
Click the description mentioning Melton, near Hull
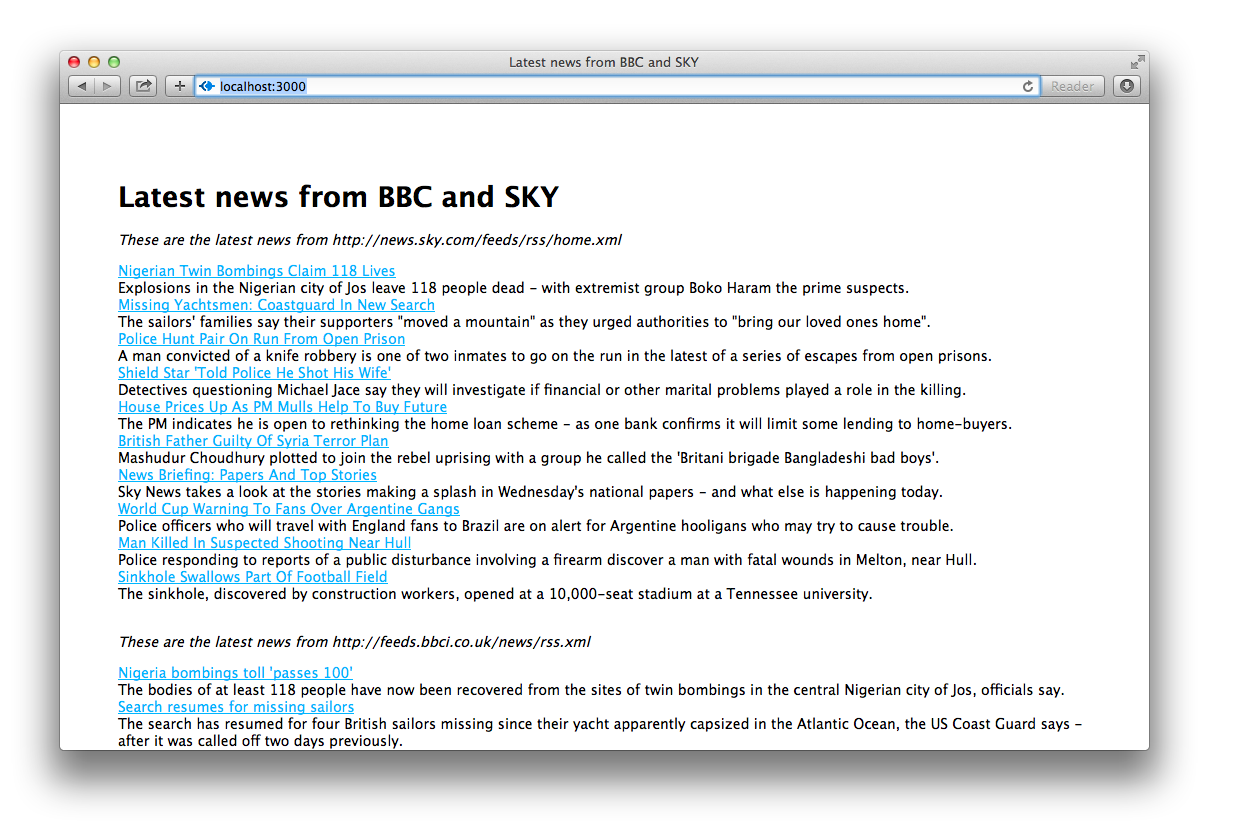coord(548,560)
